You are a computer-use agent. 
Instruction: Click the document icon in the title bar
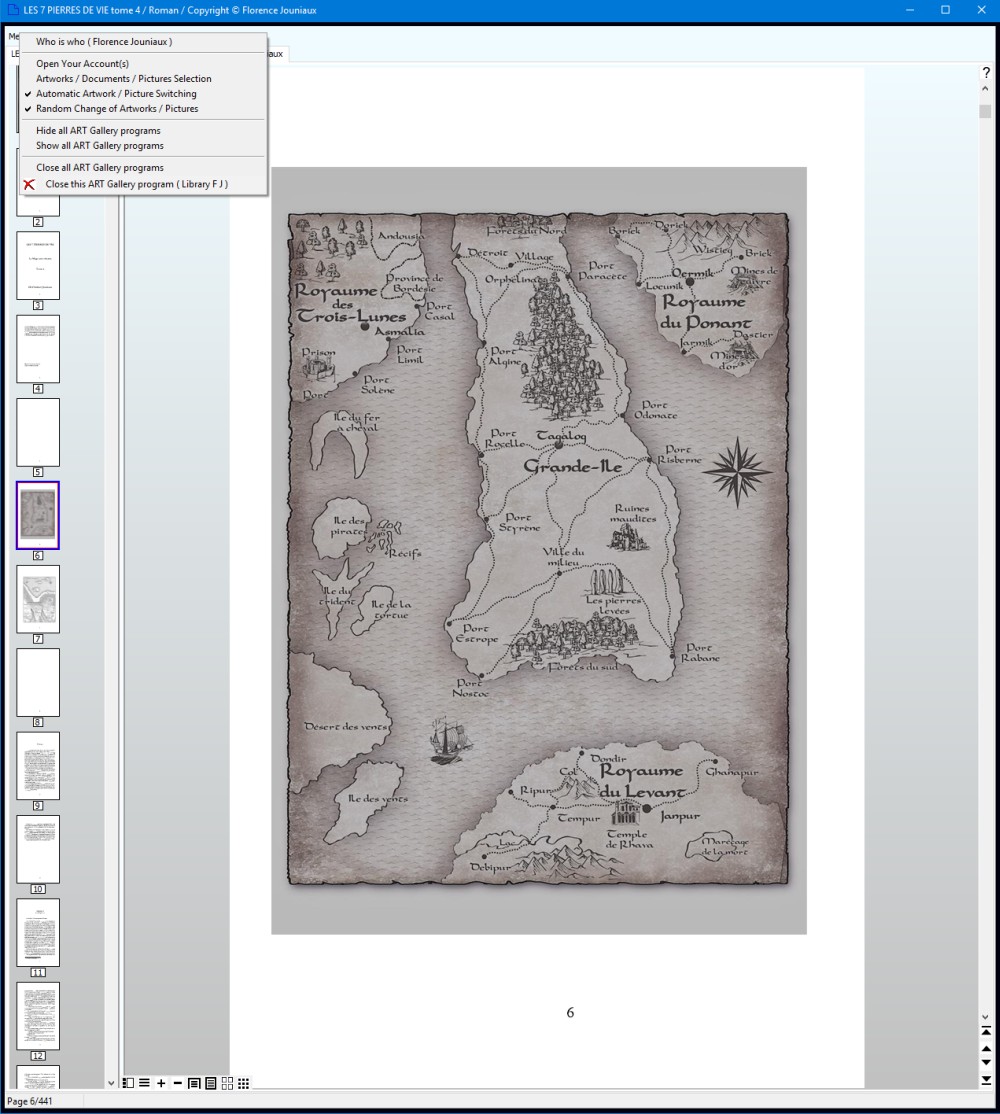[12, 10]
